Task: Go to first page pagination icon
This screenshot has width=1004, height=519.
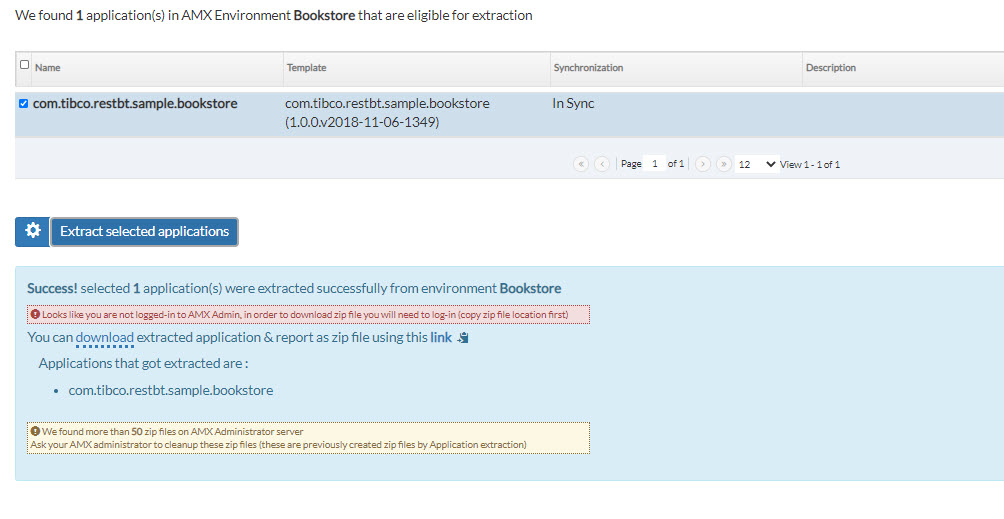Action: coord(581,164)
